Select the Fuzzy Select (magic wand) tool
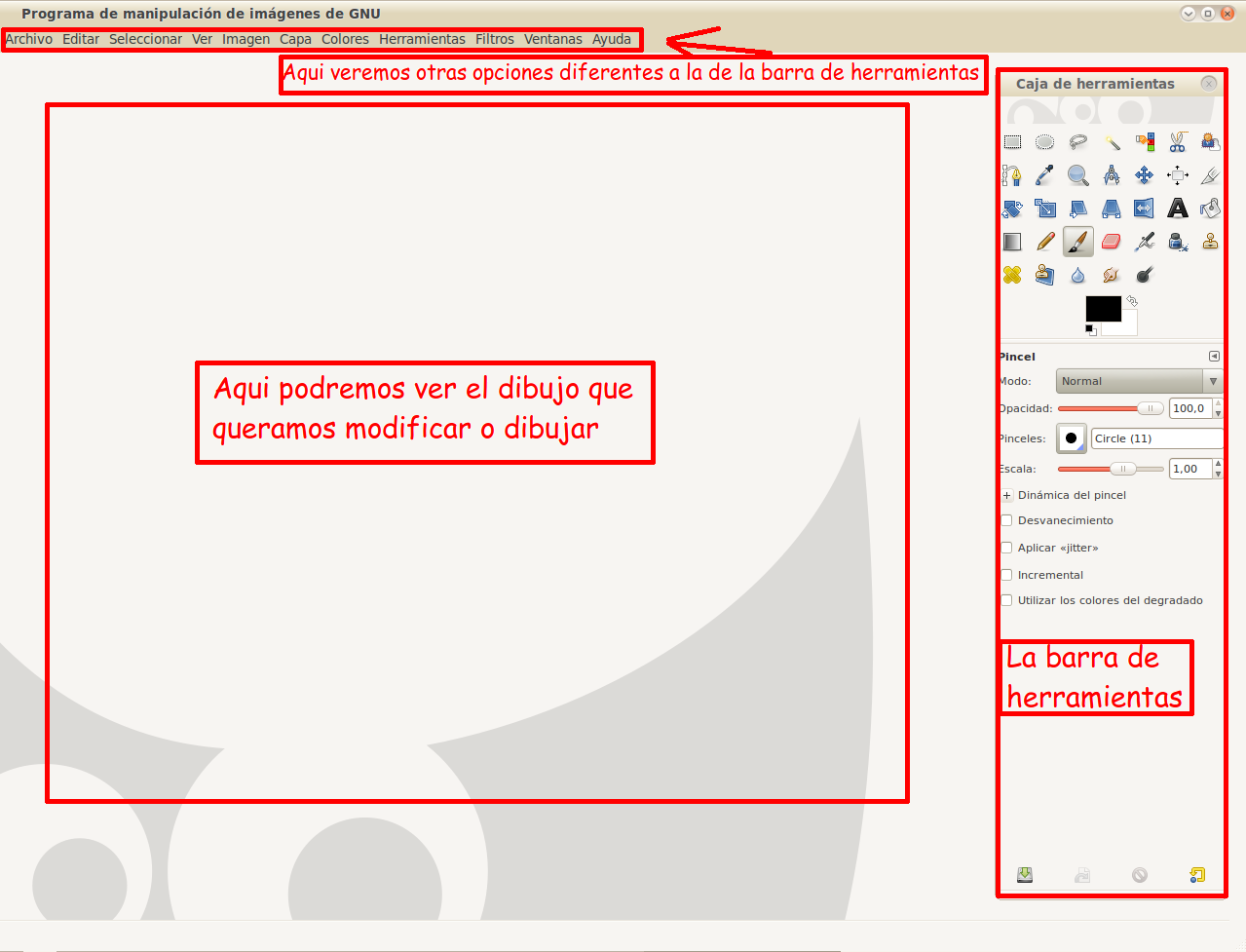 (x=1111, y=141)
